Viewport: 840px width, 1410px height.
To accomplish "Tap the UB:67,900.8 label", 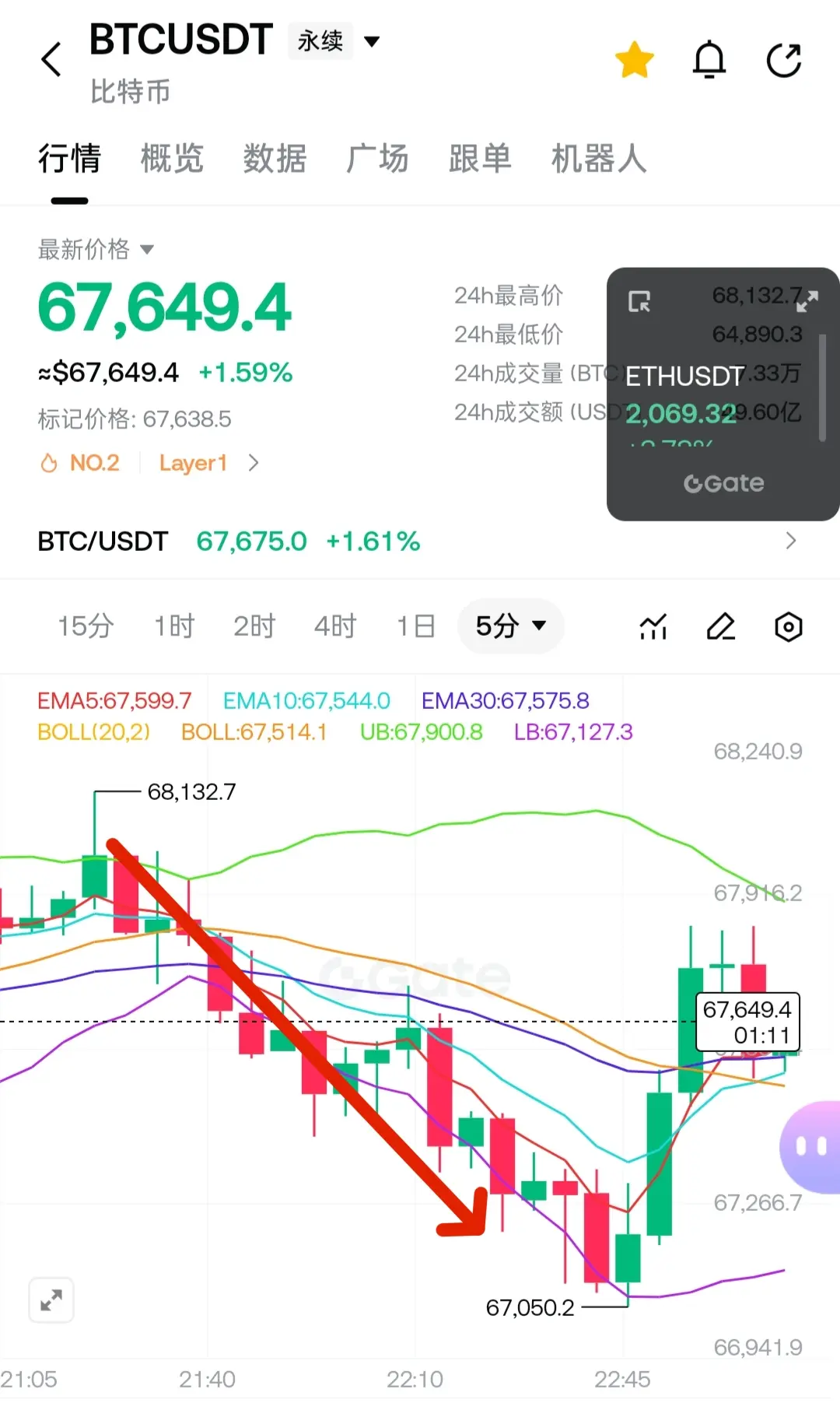I will 421,732.
